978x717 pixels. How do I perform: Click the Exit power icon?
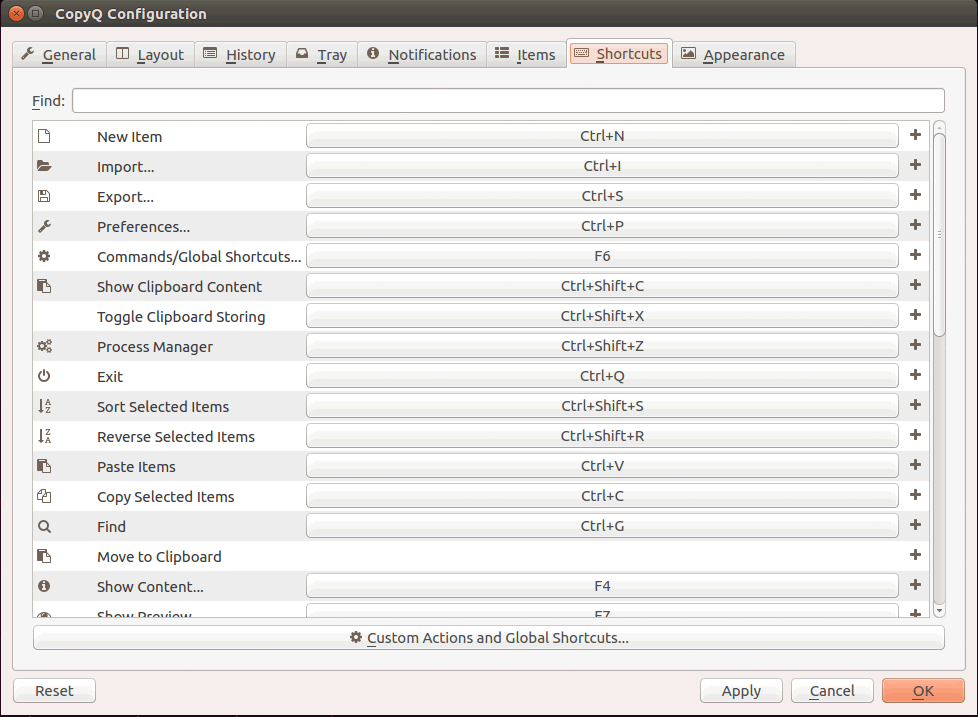point(44,376)
